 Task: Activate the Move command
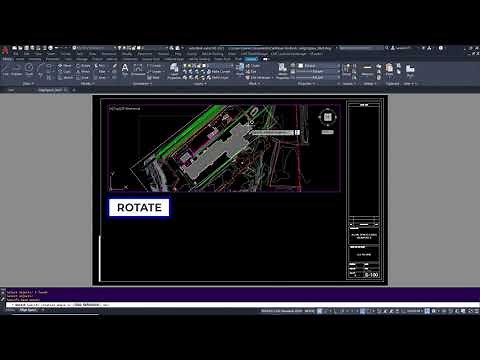(x=65, y=66)
